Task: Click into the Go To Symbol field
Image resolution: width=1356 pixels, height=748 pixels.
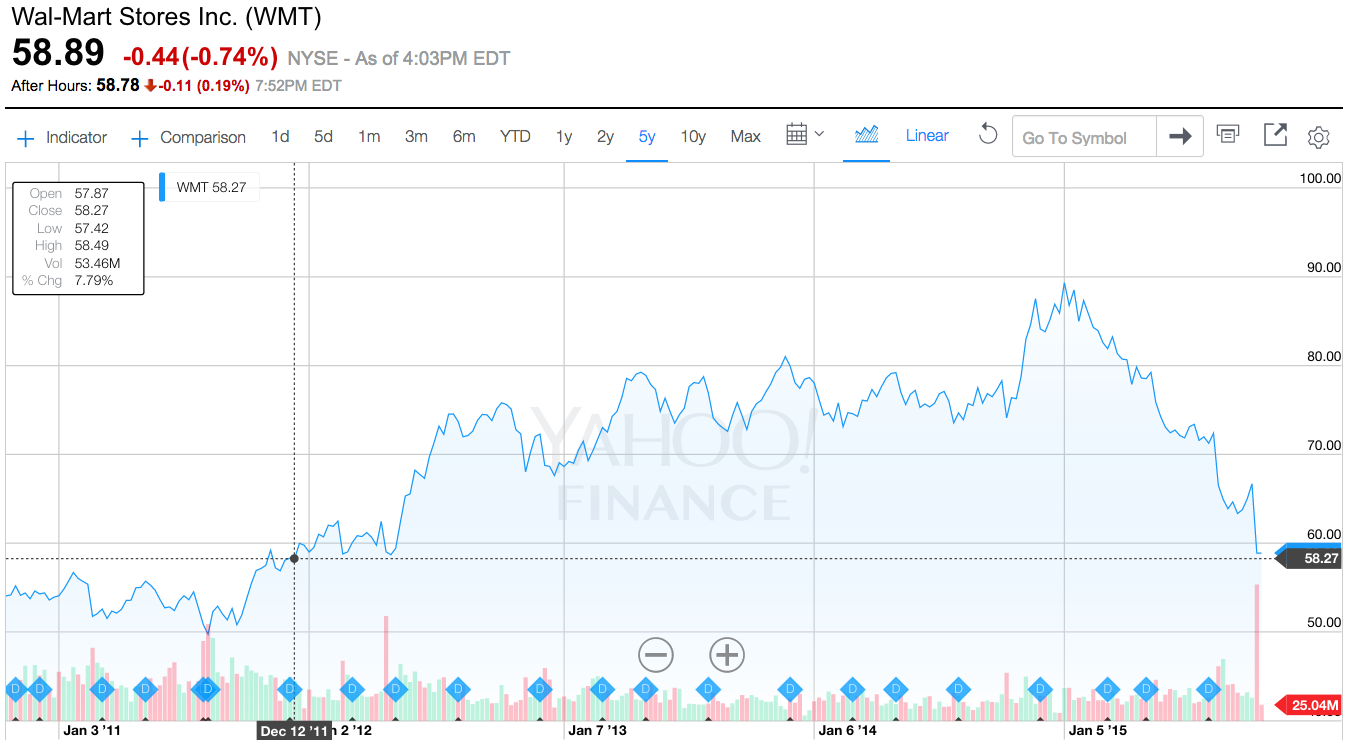Action: coord(1084,138)
